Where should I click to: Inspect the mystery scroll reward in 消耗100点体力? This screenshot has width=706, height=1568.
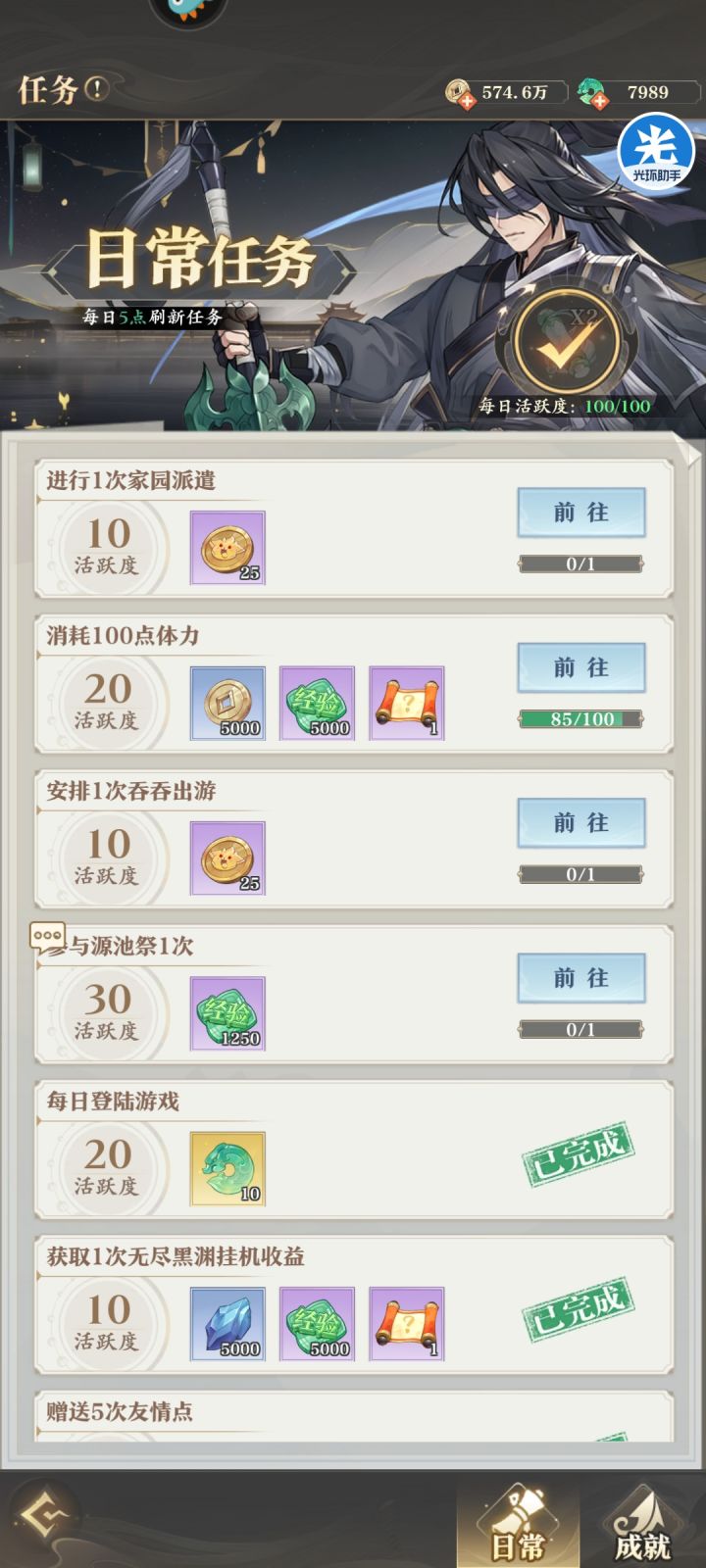pyautogui.click(x=407, y=704)
